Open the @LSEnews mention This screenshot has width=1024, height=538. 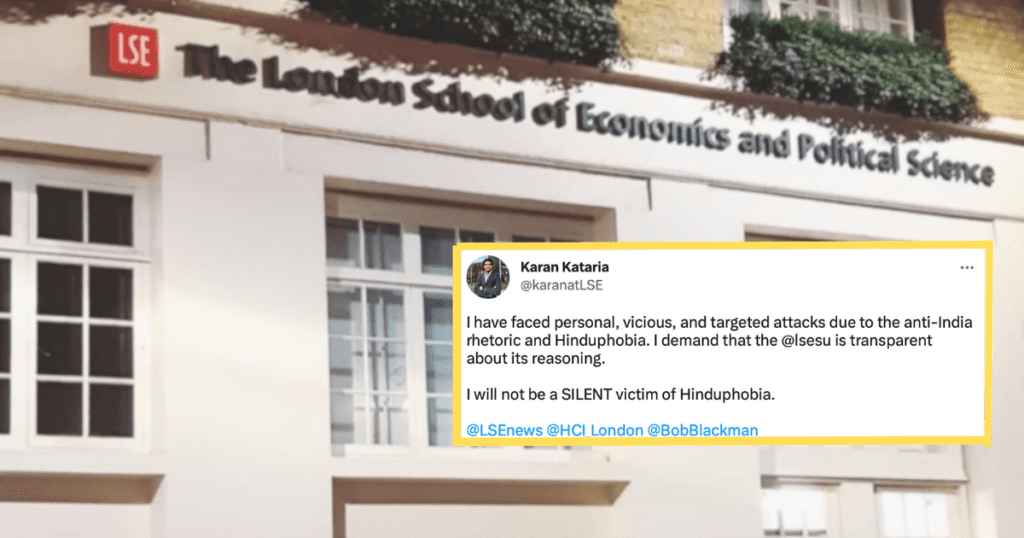504,430
